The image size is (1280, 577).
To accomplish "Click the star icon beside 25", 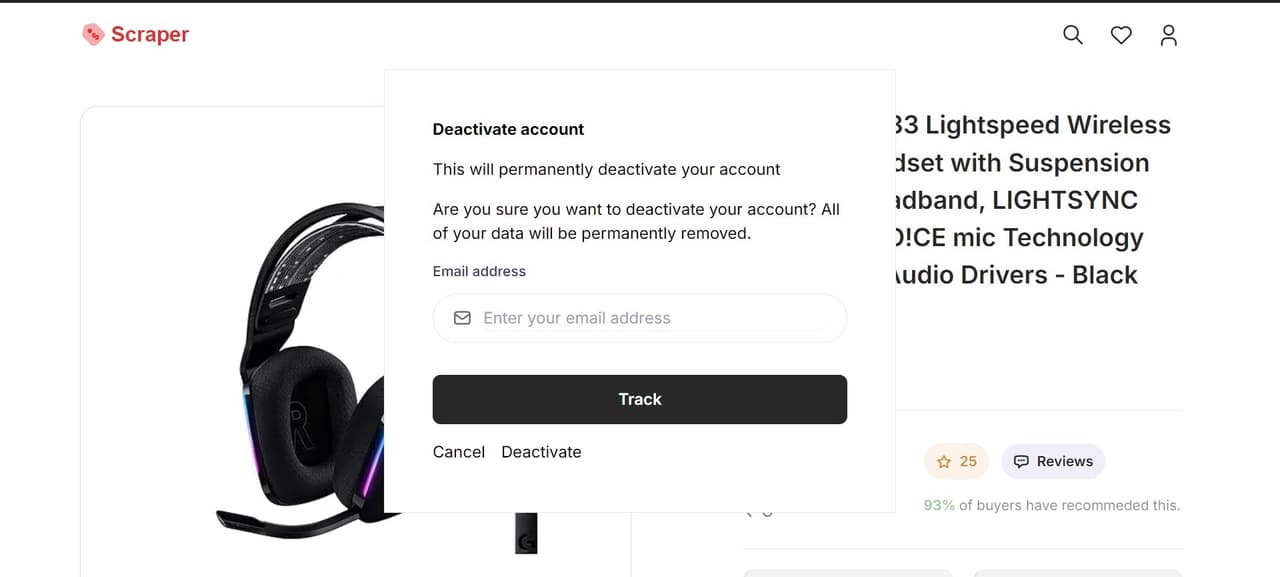I will pyautogui.click(x=944, y=462).
